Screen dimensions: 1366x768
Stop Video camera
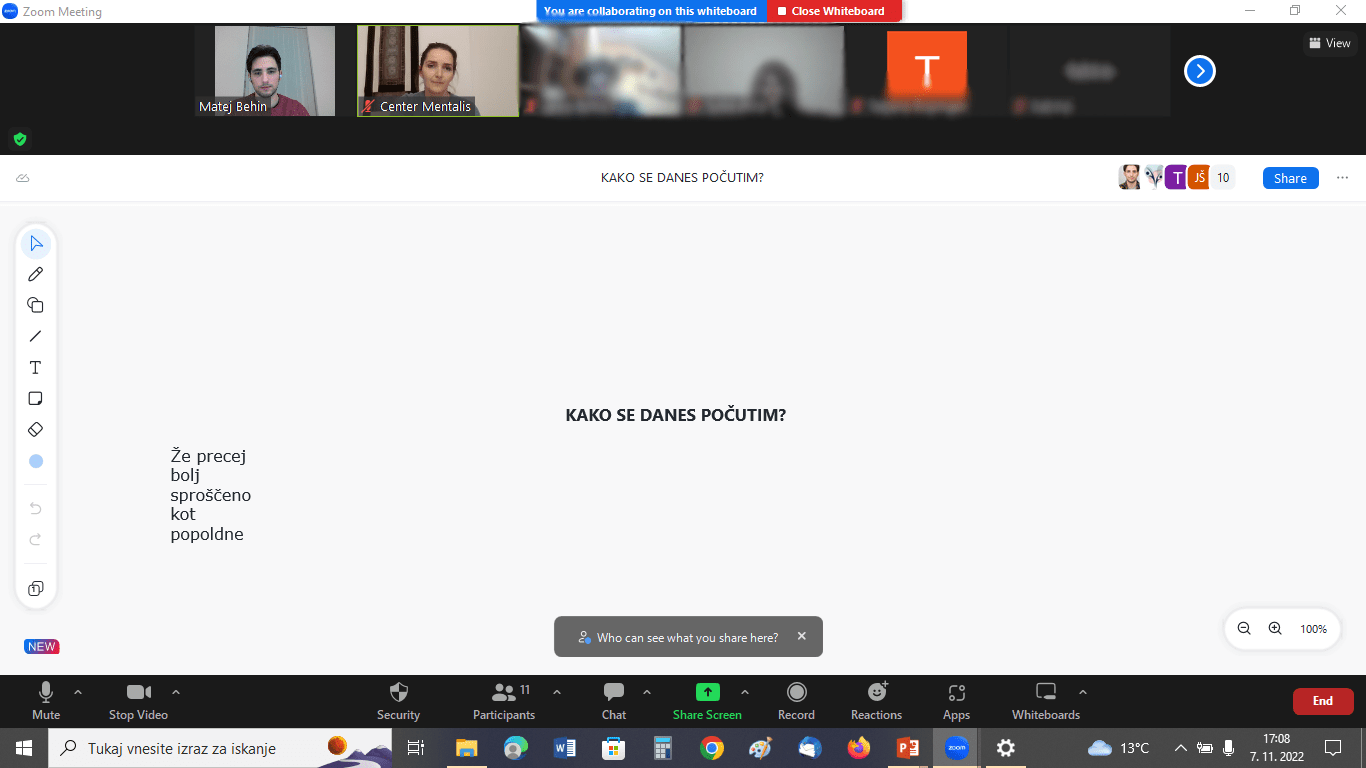(138, 700)
